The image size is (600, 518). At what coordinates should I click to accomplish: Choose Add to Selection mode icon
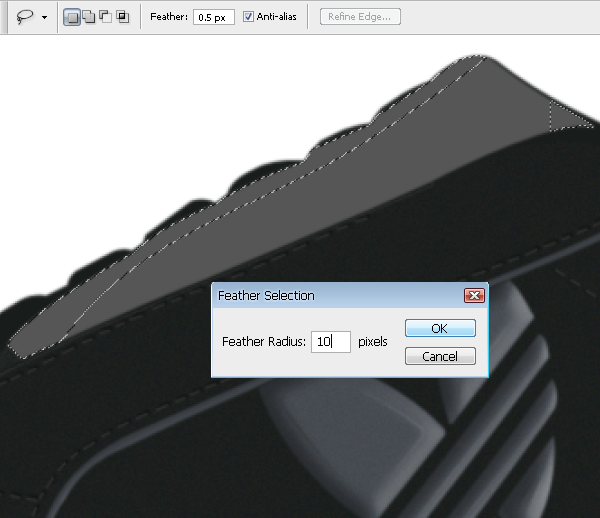pyautogui.click(x=89, y=17)
